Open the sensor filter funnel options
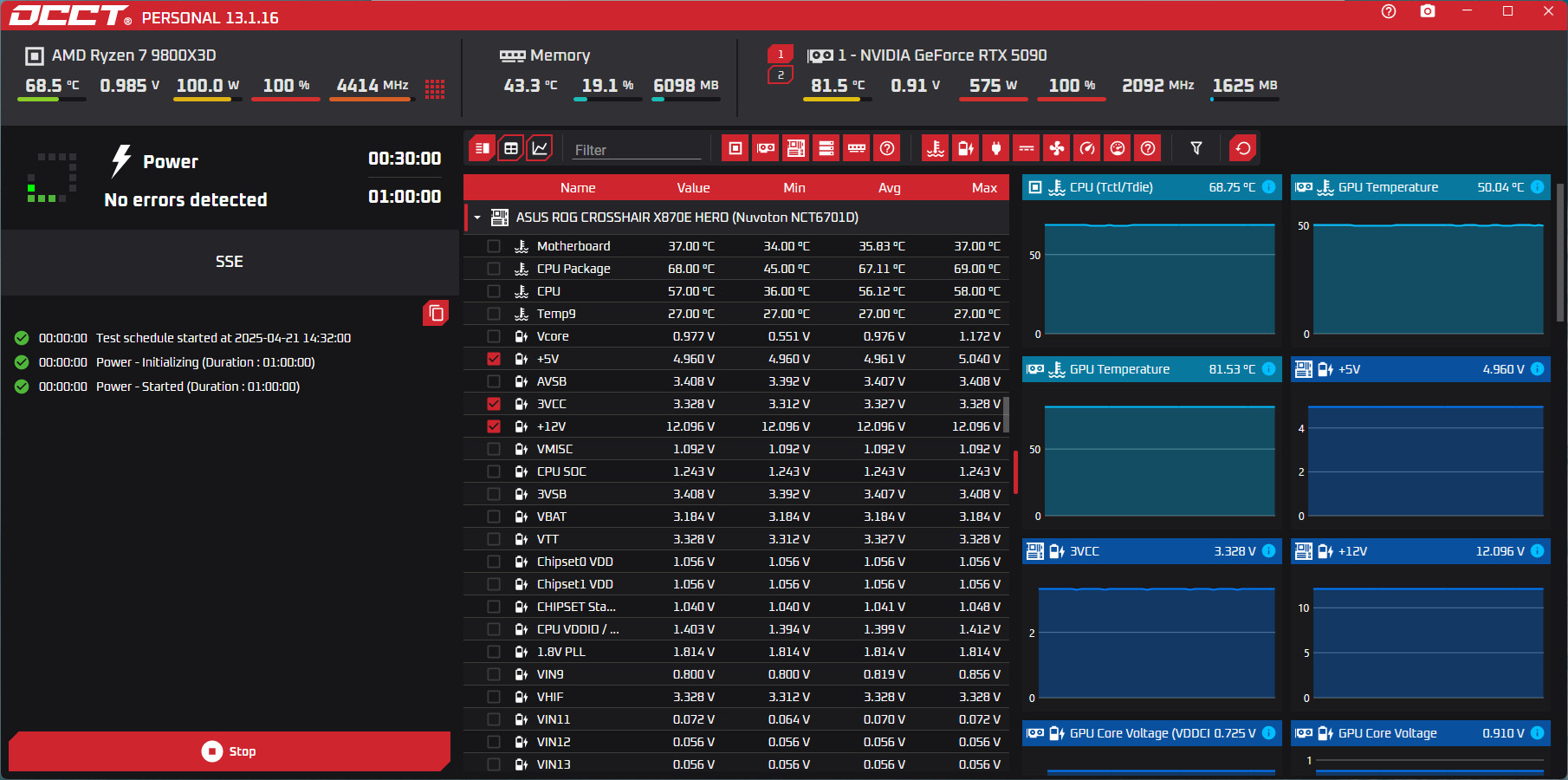 pos(1196,148)
